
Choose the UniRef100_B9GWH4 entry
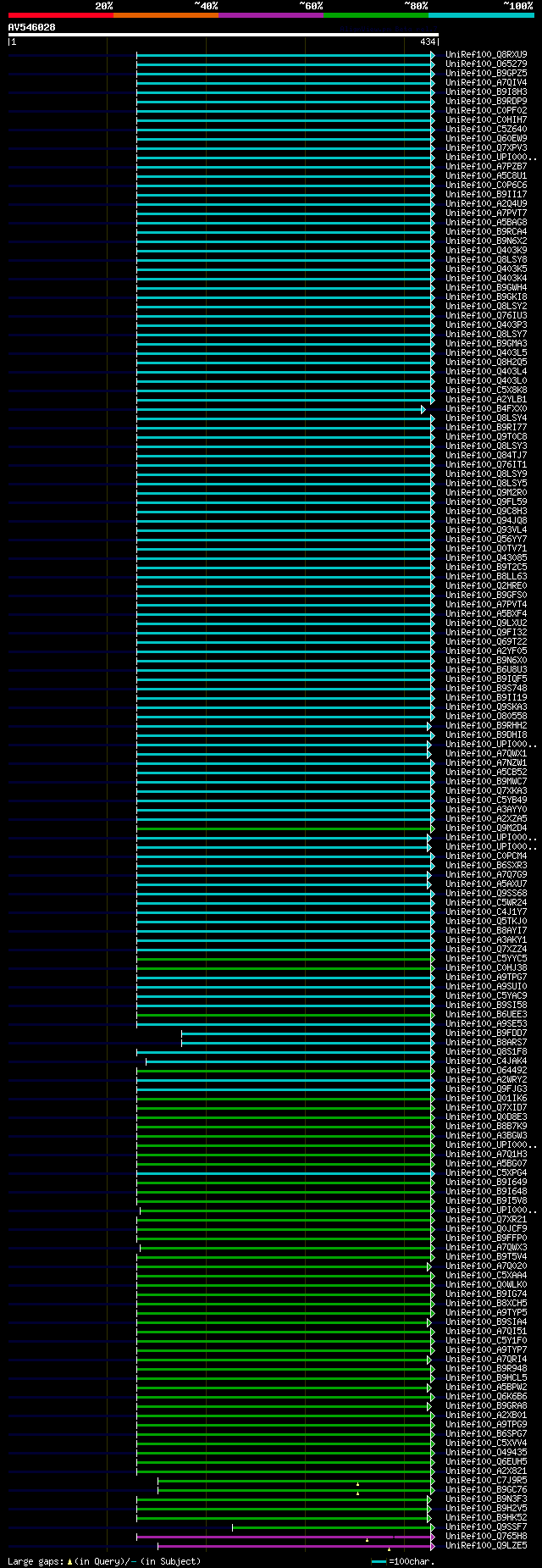pyautogui.click(x=486, y=287)
